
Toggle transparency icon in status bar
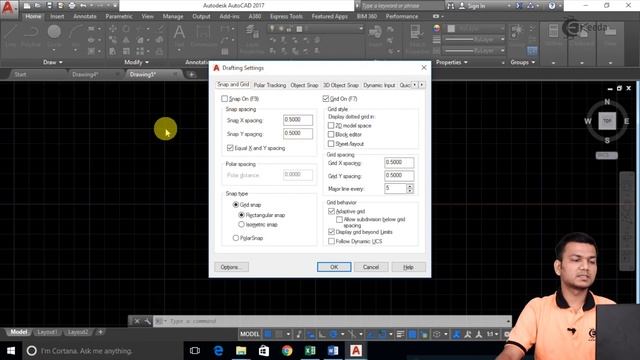[x=412, y=334]
